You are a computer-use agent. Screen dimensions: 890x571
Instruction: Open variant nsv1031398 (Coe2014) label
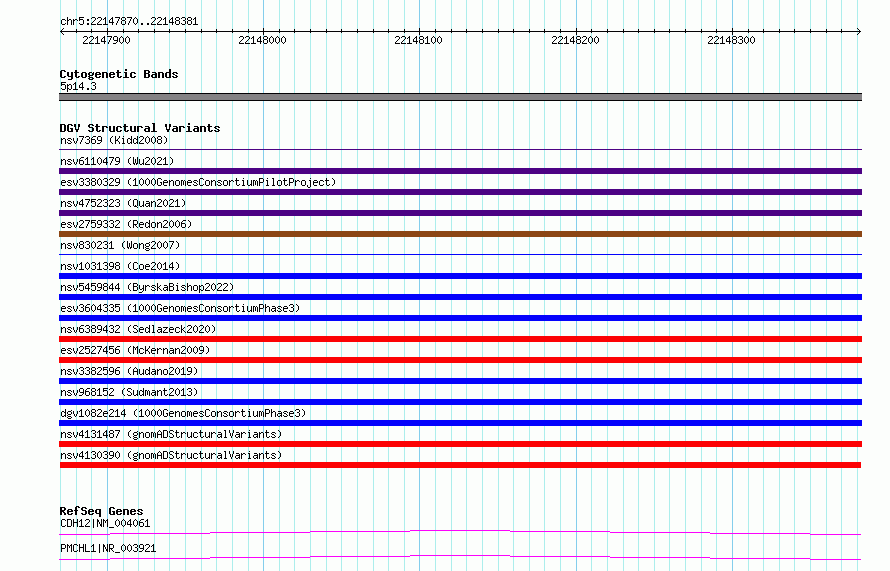(x=120, y=266)
